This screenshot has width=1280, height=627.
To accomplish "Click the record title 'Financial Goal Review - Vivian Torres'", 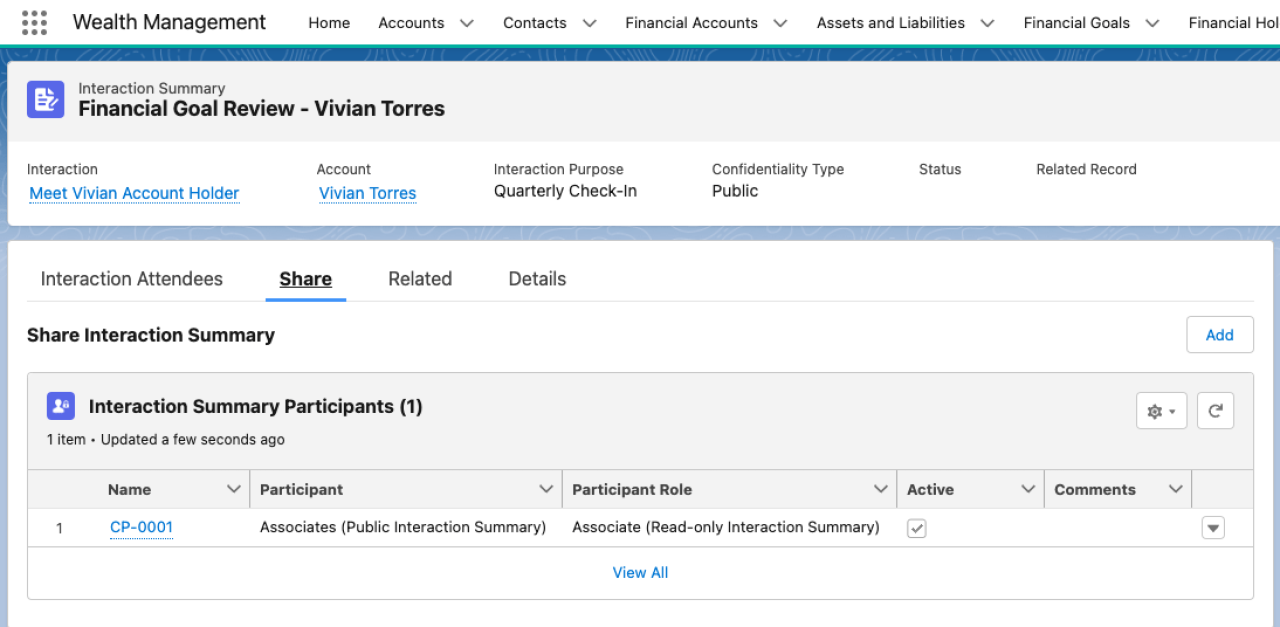I will coord(262,109).
